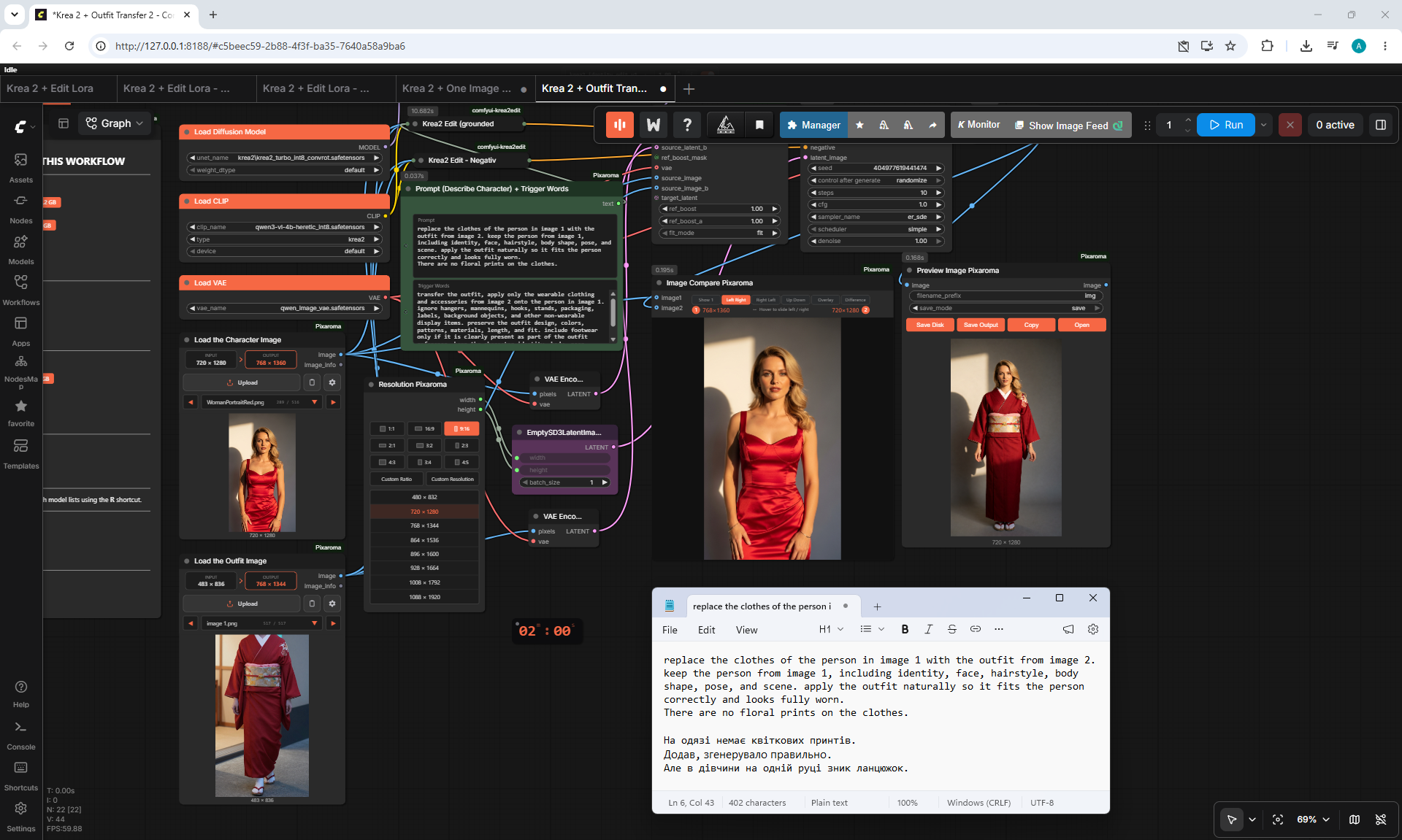Click the fit-view icon in bottom-right canvas controls
The image size is (1402, 840).
1278,820
